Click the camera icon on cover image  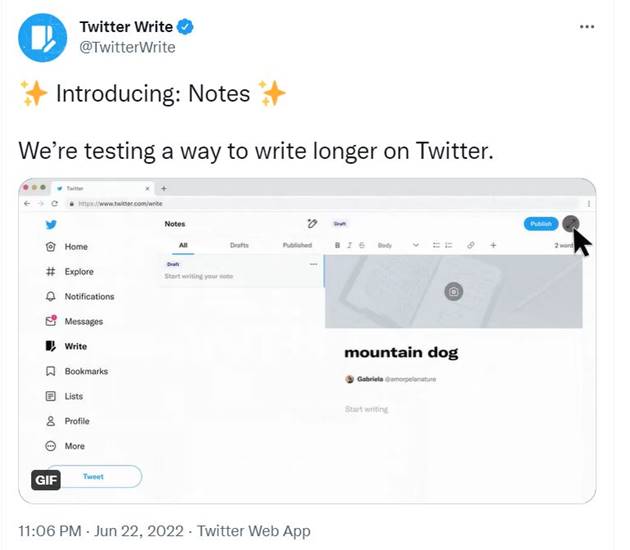pos(453,291)
